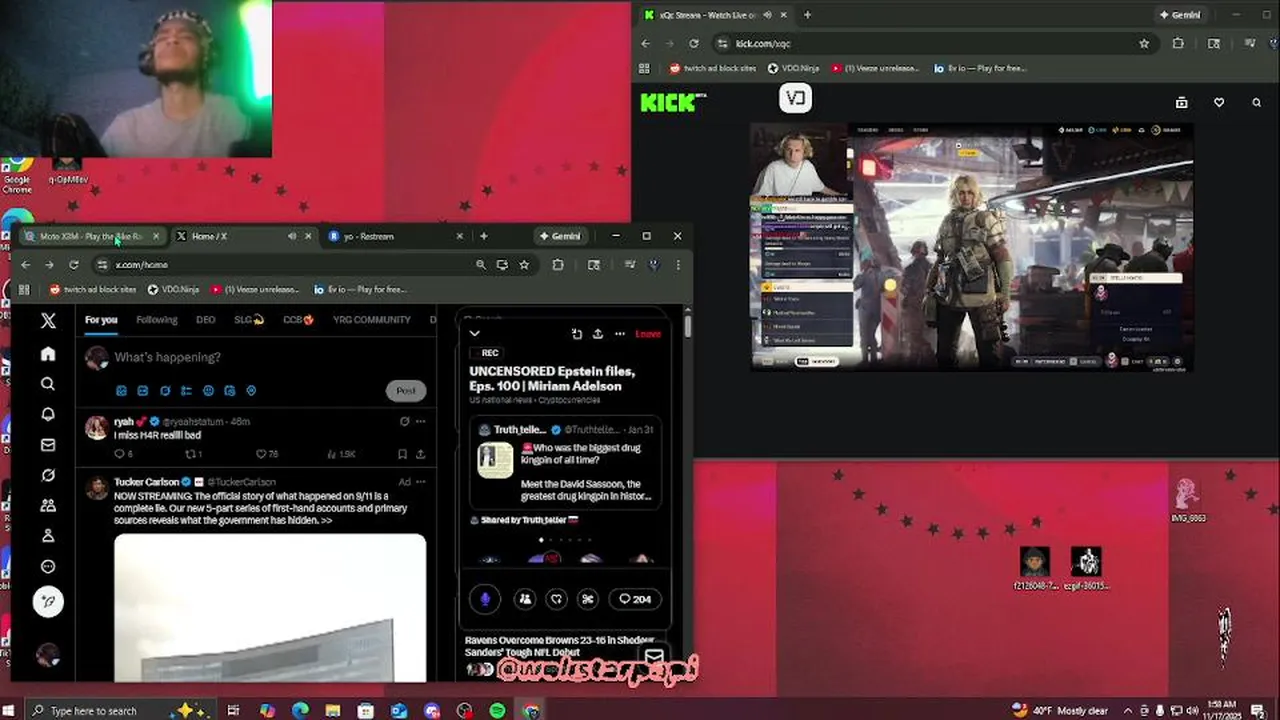Add location icon in the post composer
1280x720 pixels.
pos(251,391)
